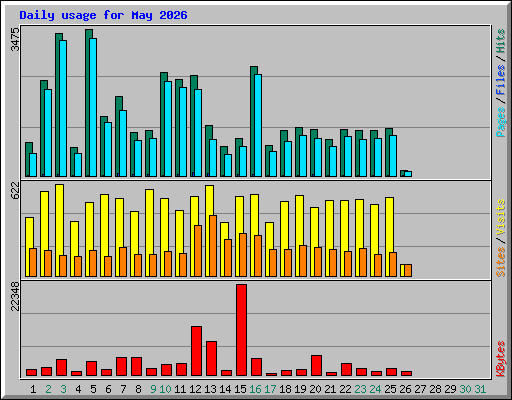Click the orange Sites bar for day 19
The width and height of the screenshot is (512, 400).
point(303,261)
